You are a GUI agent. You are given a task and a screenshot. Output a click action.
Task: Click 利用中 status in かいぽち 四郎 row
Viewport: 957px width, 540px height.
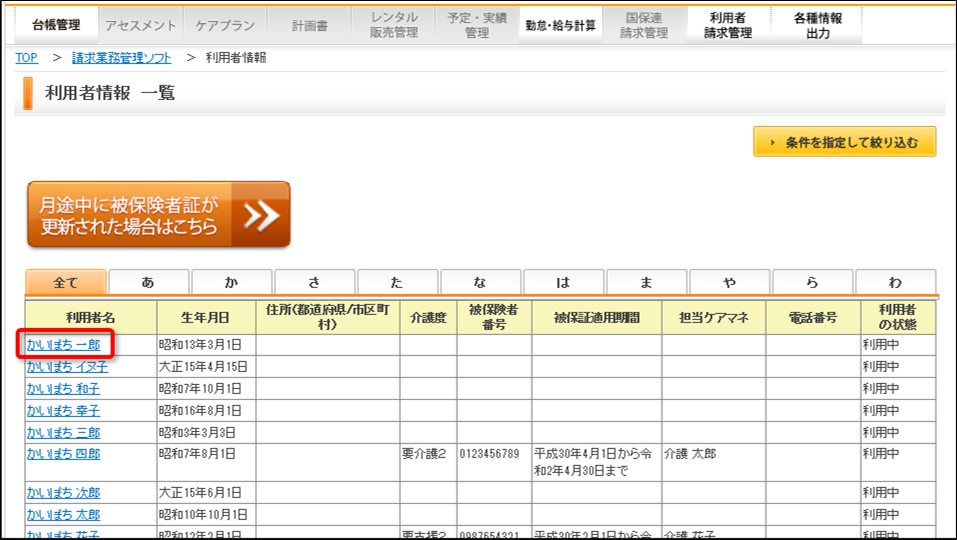[881, 454]
